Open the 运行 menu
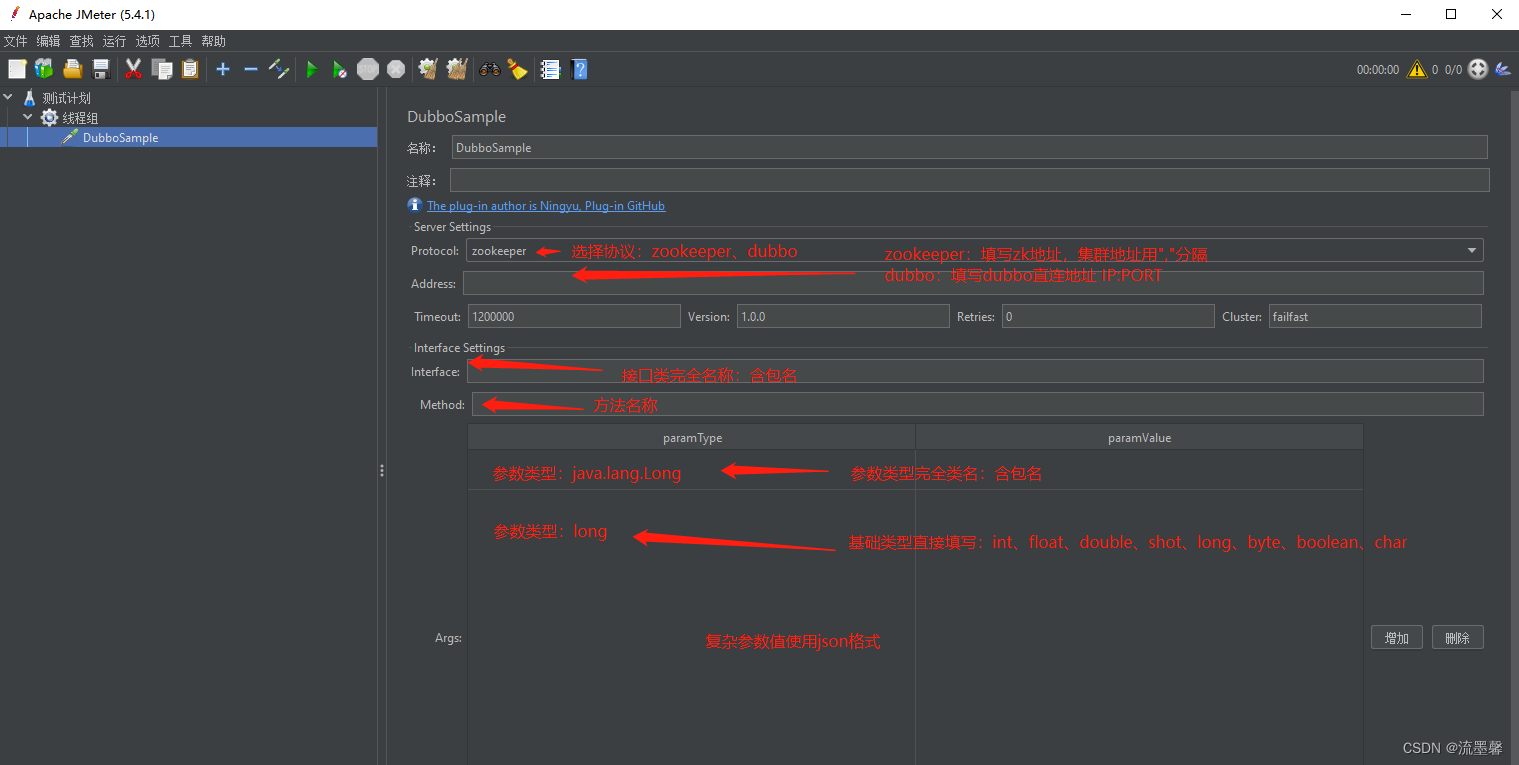 tap(114, 41)
